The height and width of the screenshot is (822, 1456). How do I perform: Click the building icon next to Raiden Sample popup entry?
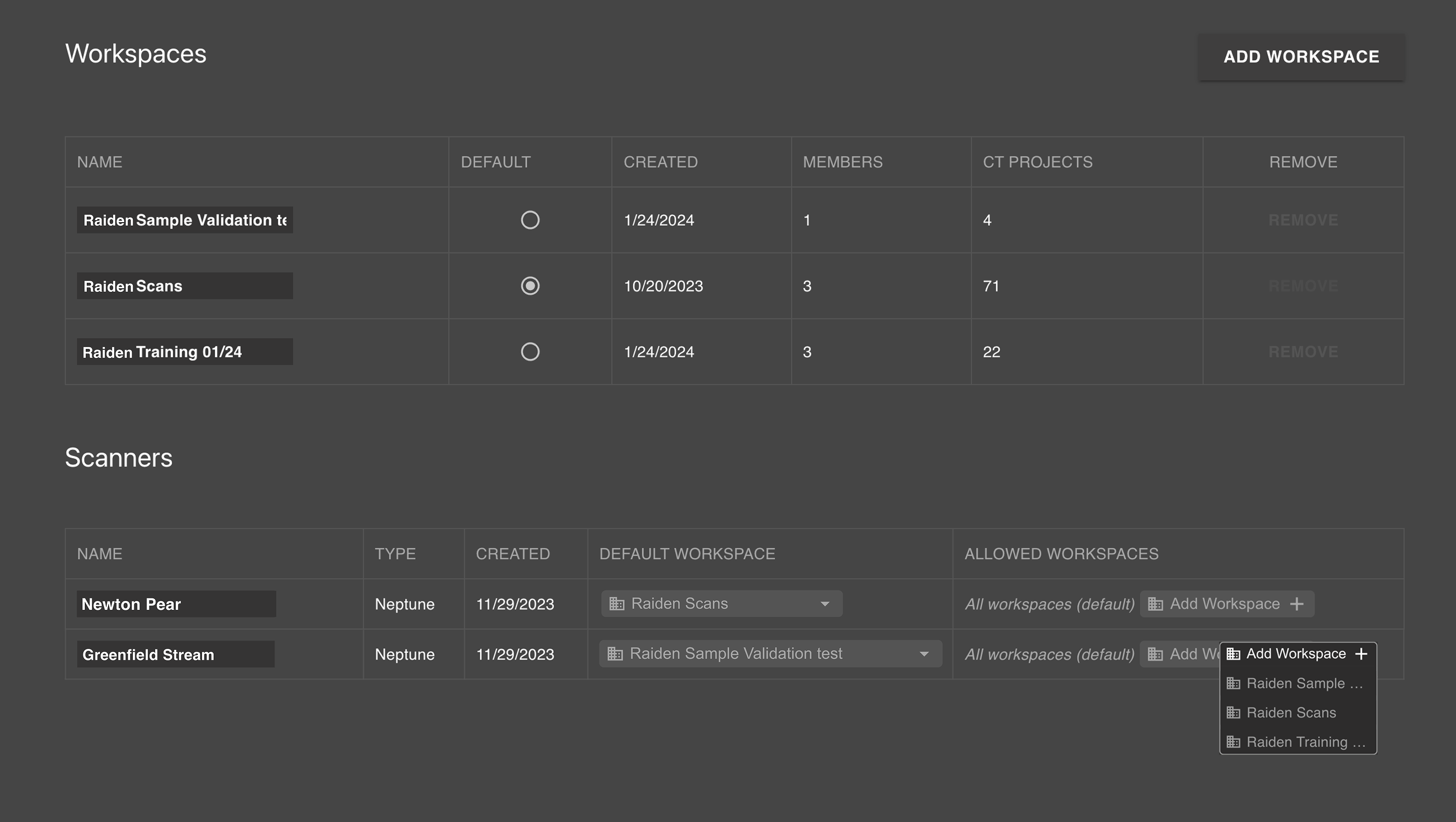(1234, 683)
